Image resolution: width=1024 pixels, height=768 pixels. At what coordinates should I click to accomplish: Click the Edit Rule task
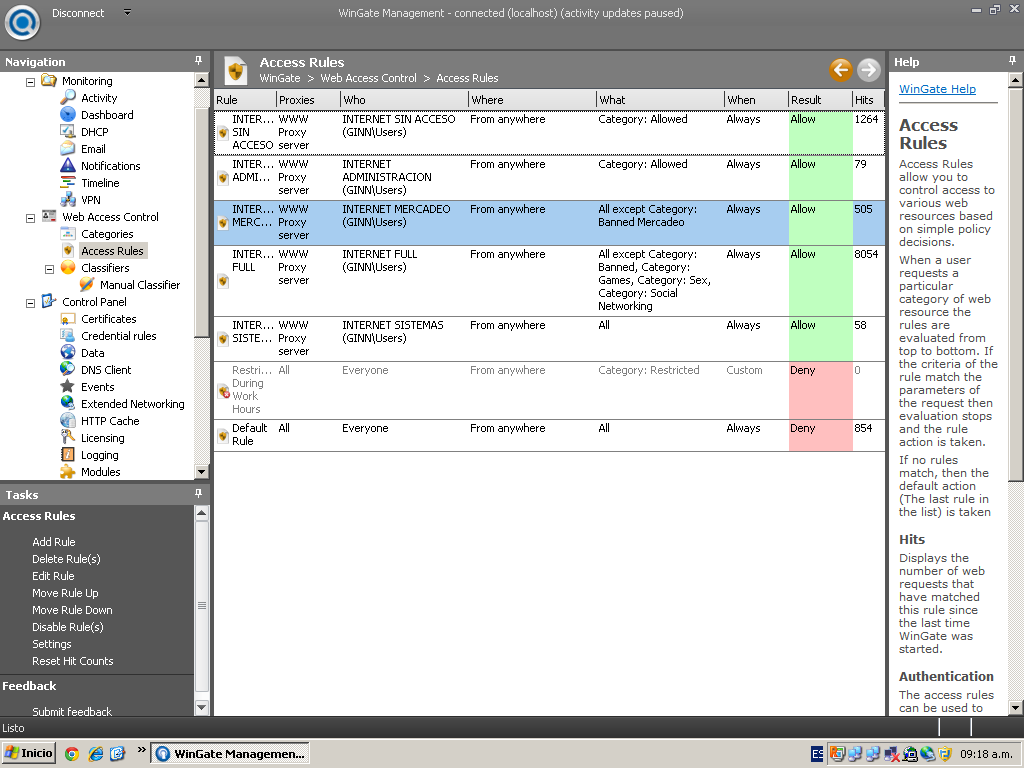click(x=53, y=576)
